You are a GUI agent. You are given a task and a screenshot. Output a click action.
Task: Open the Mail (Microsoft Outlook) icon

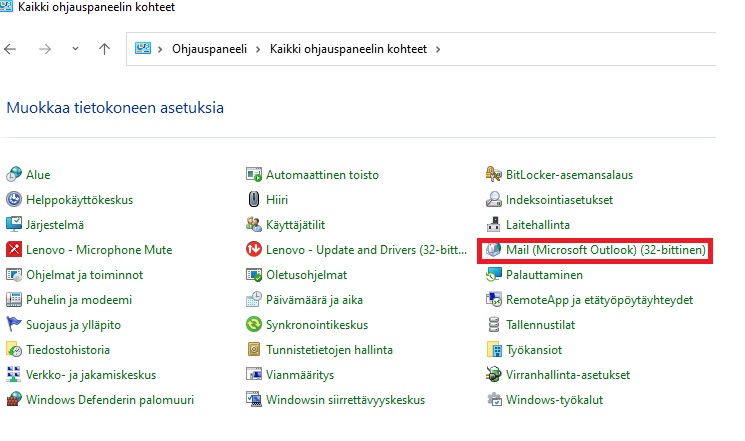point(494,249)
